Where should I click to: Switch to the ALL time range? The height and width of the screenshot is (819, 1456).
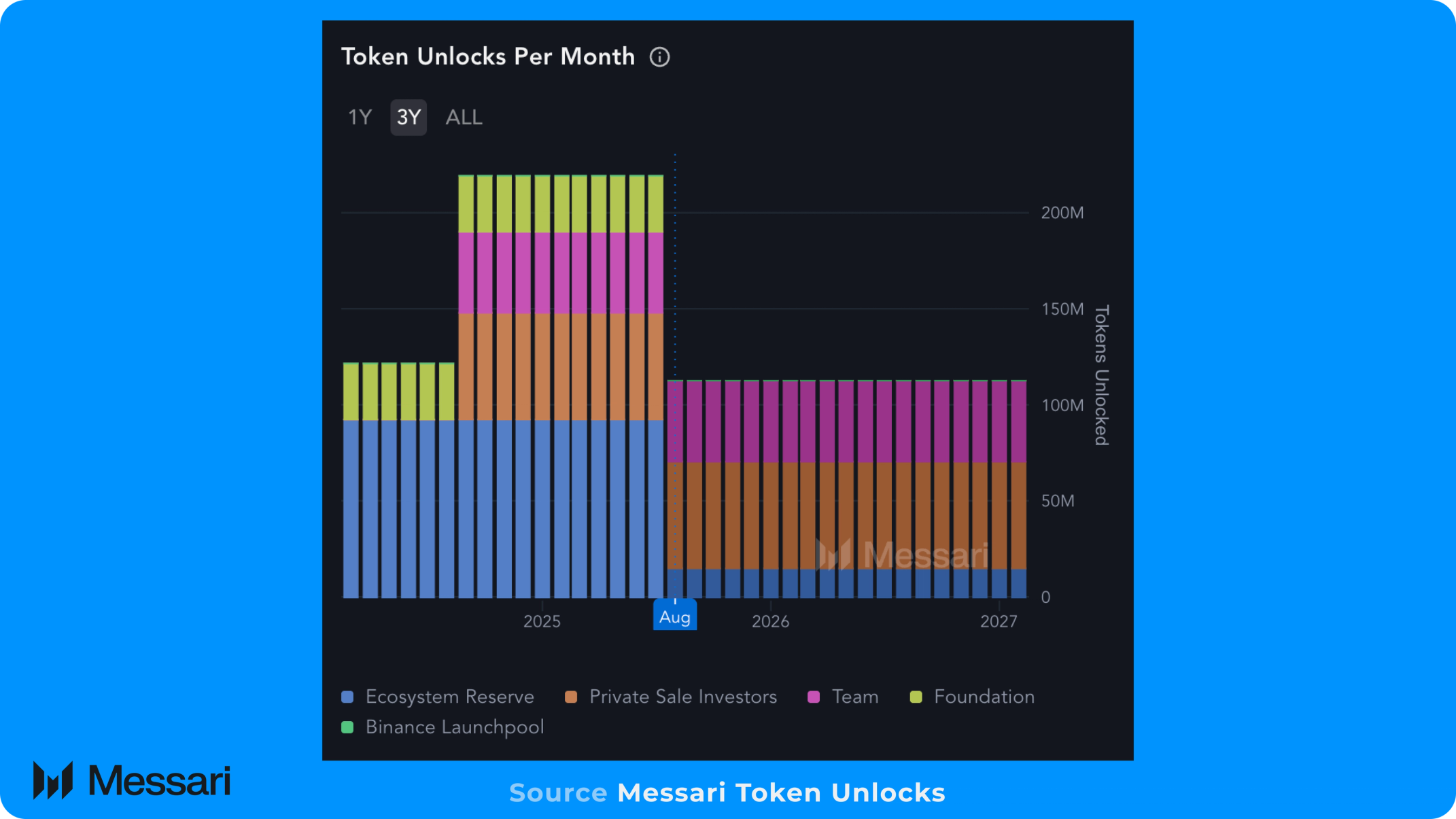pyautogui.click(x=464, y=118)
